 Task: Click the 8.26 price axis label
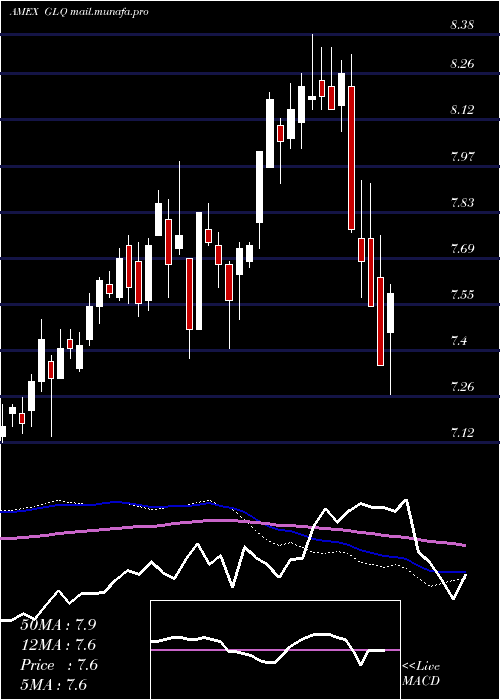[462, 64]
